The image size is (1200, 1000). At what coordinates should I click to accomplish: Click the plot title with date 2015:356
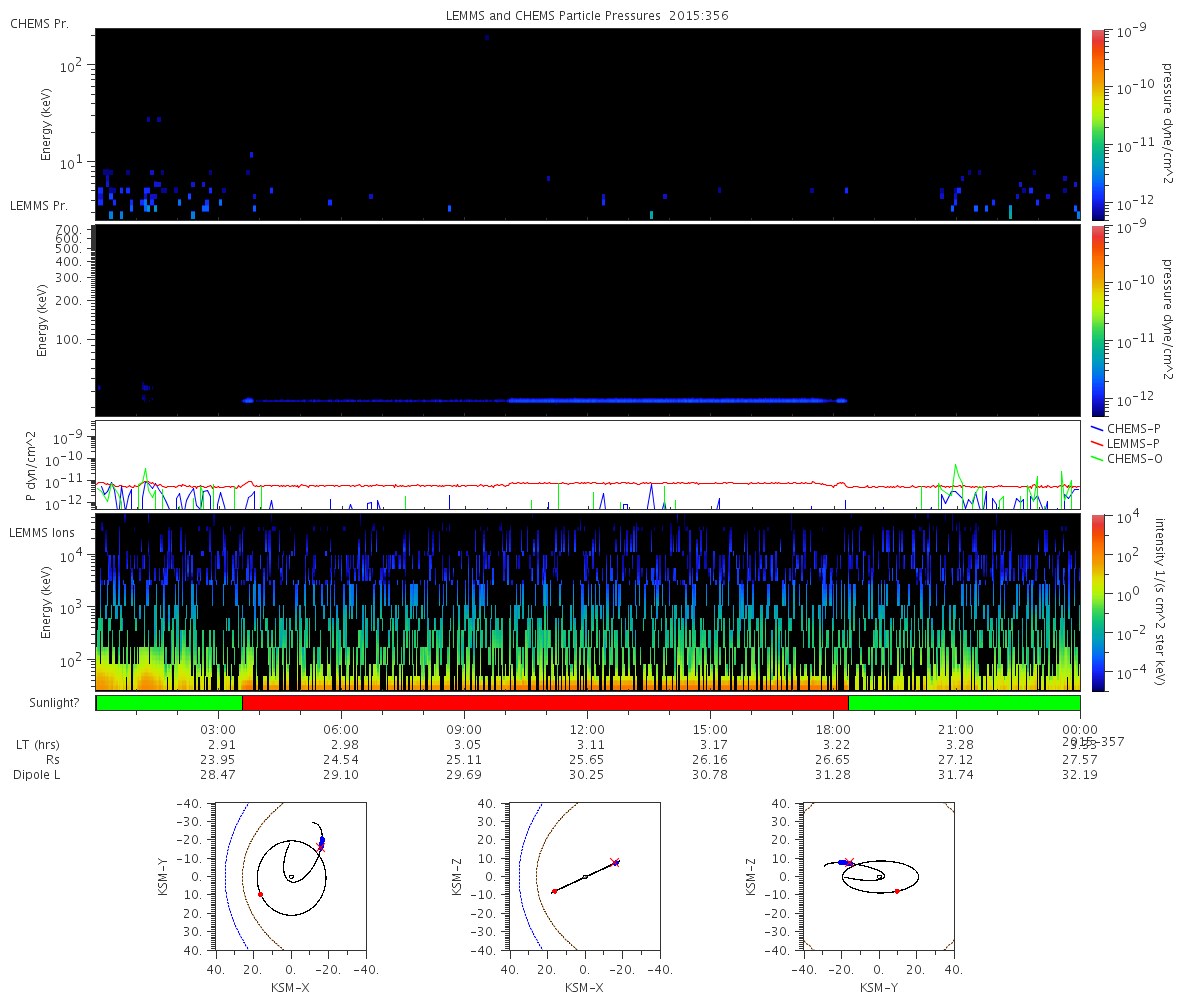point(587,17)
